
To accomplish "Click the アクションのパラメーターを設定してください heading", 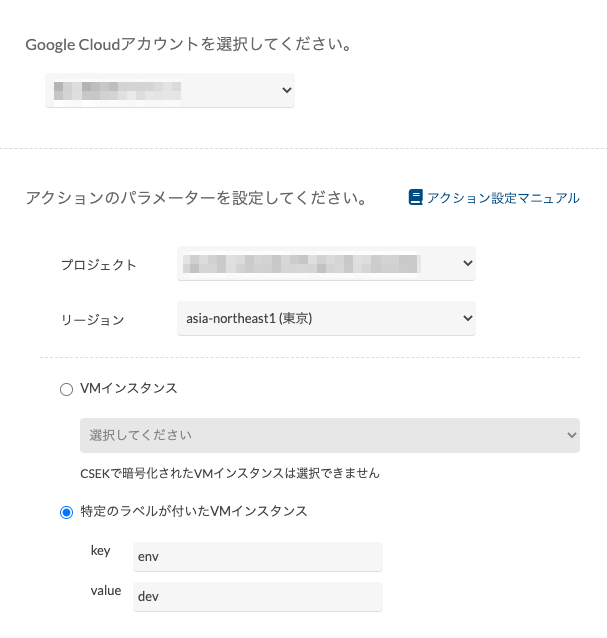I will [194, 198].
